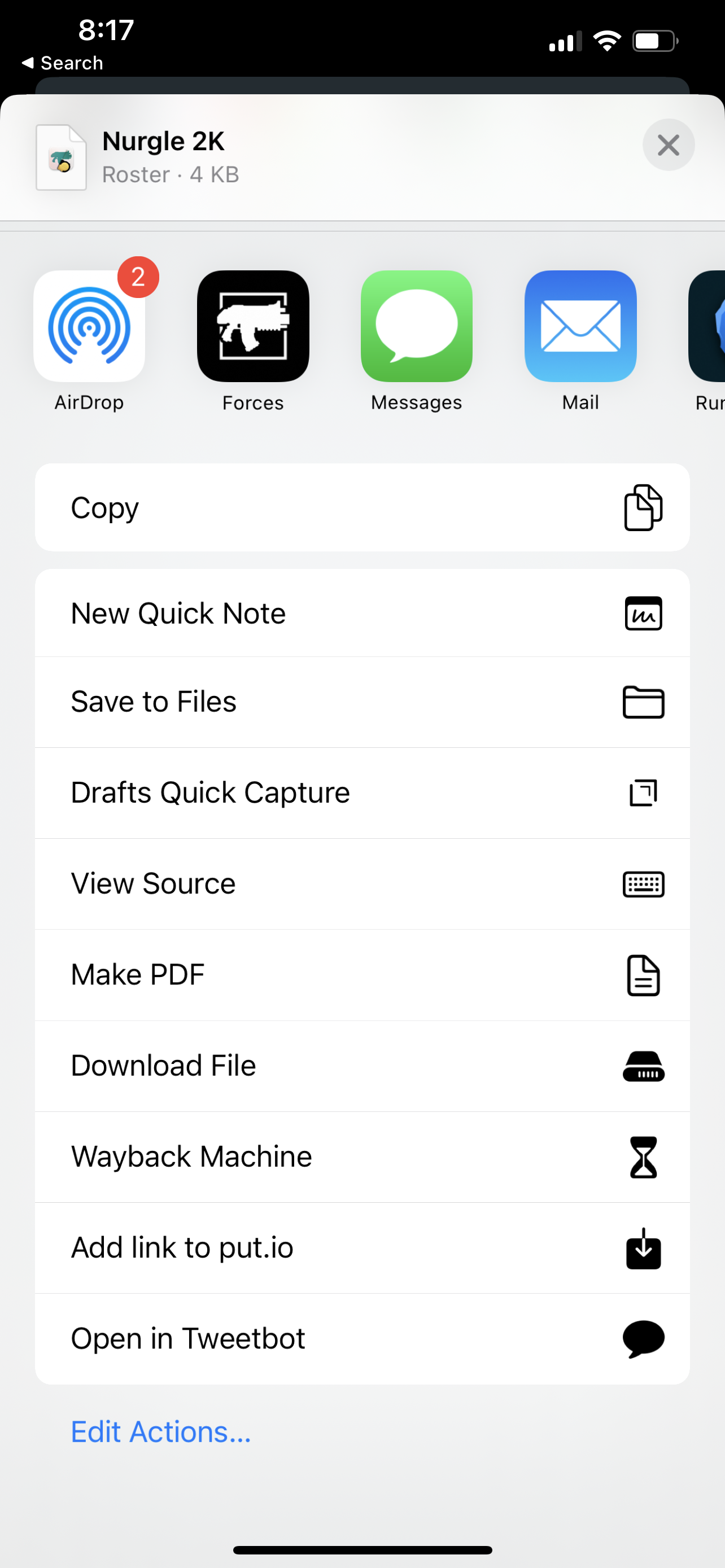The height and width of the screenshot is (1568, 725).
Task: Go back to Search in status bar
Action: point(63,63)
